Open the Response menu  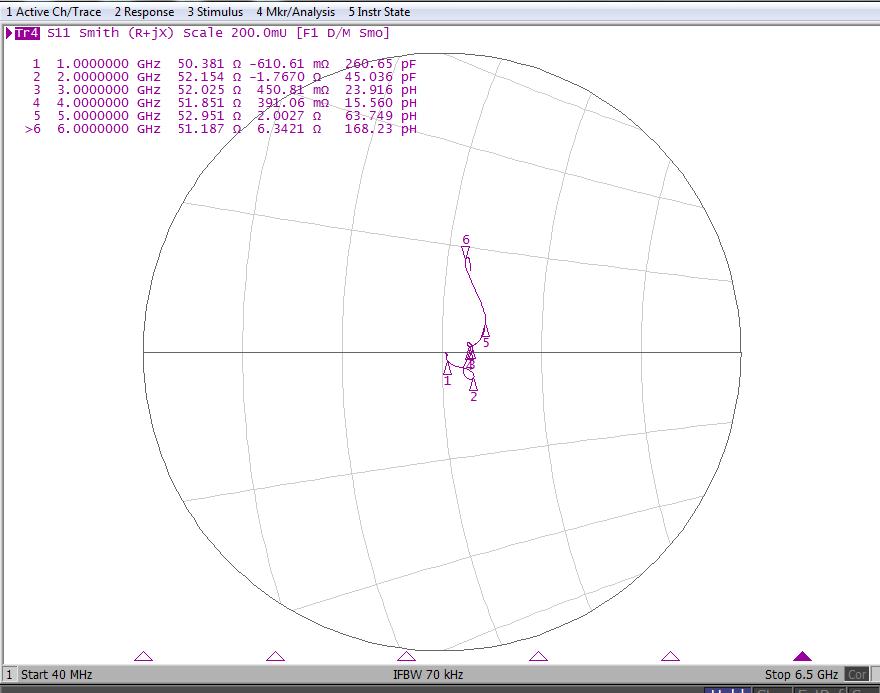144,12
